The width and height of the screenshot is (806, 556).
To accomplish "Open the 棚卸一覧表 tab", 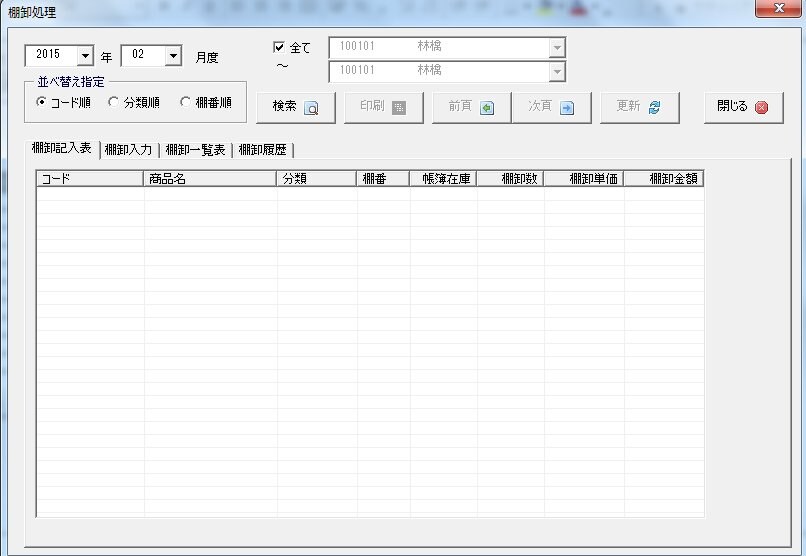I will pos(195,150).
